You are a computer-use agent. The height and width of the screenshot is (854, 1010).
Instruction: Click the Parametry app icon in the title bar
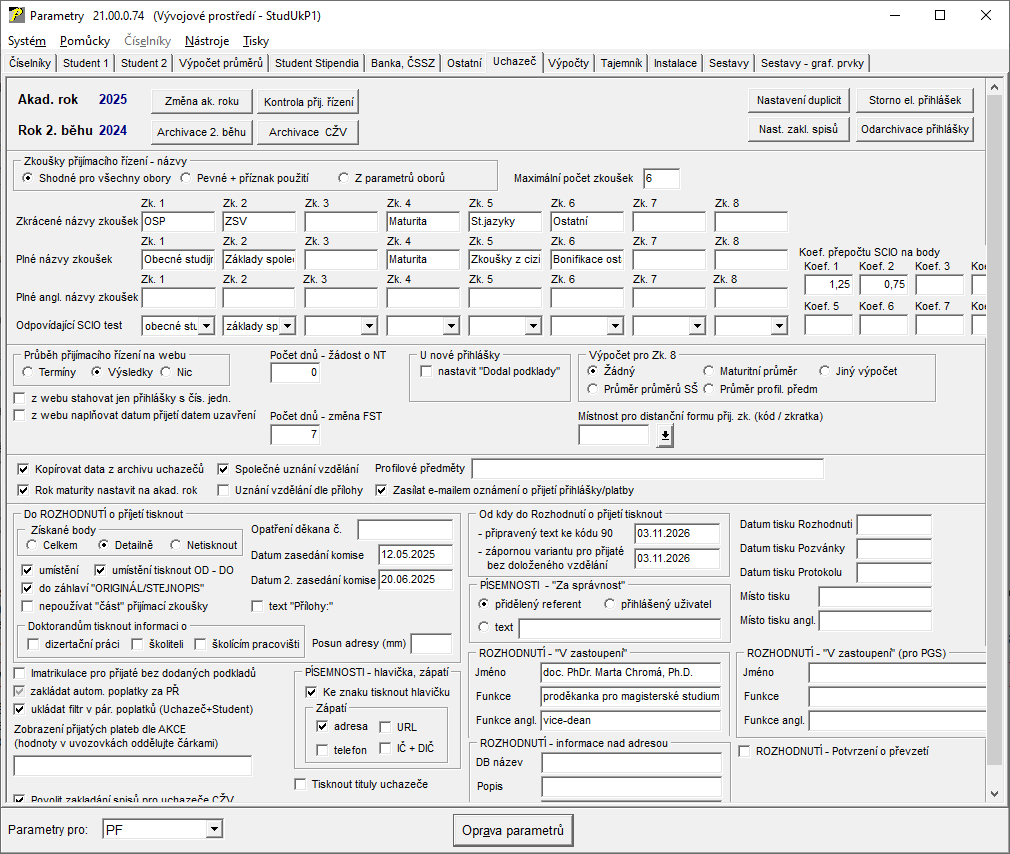[17, 16]
